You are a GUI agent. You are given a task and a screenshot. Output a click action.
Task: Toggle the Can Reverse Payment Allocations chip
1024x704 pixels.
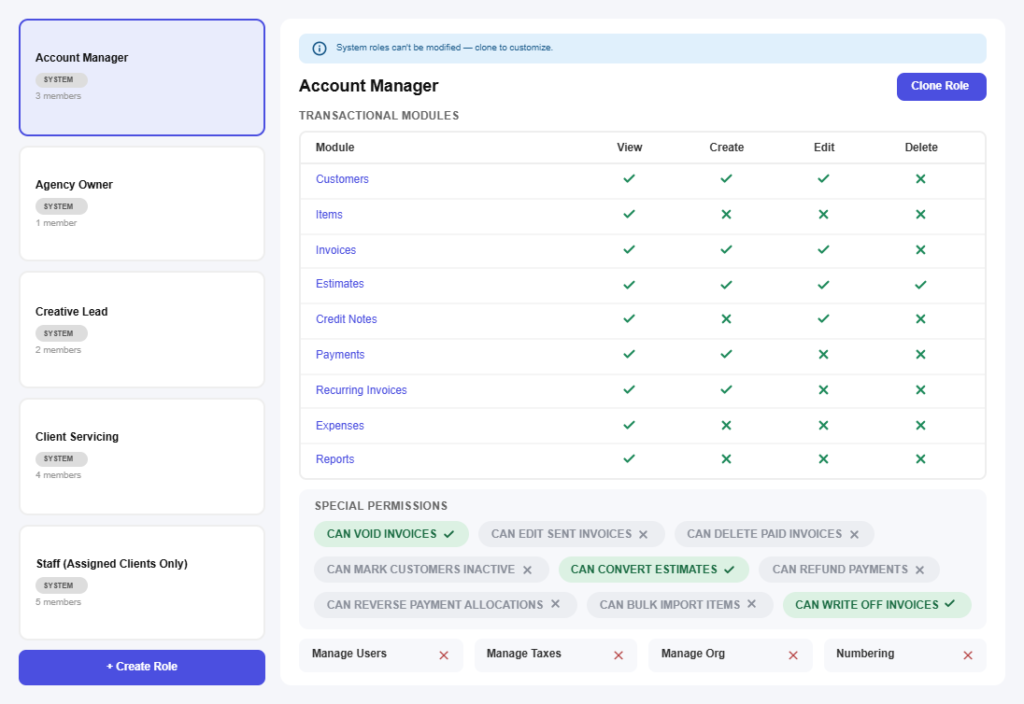click(x=445, y=605)
